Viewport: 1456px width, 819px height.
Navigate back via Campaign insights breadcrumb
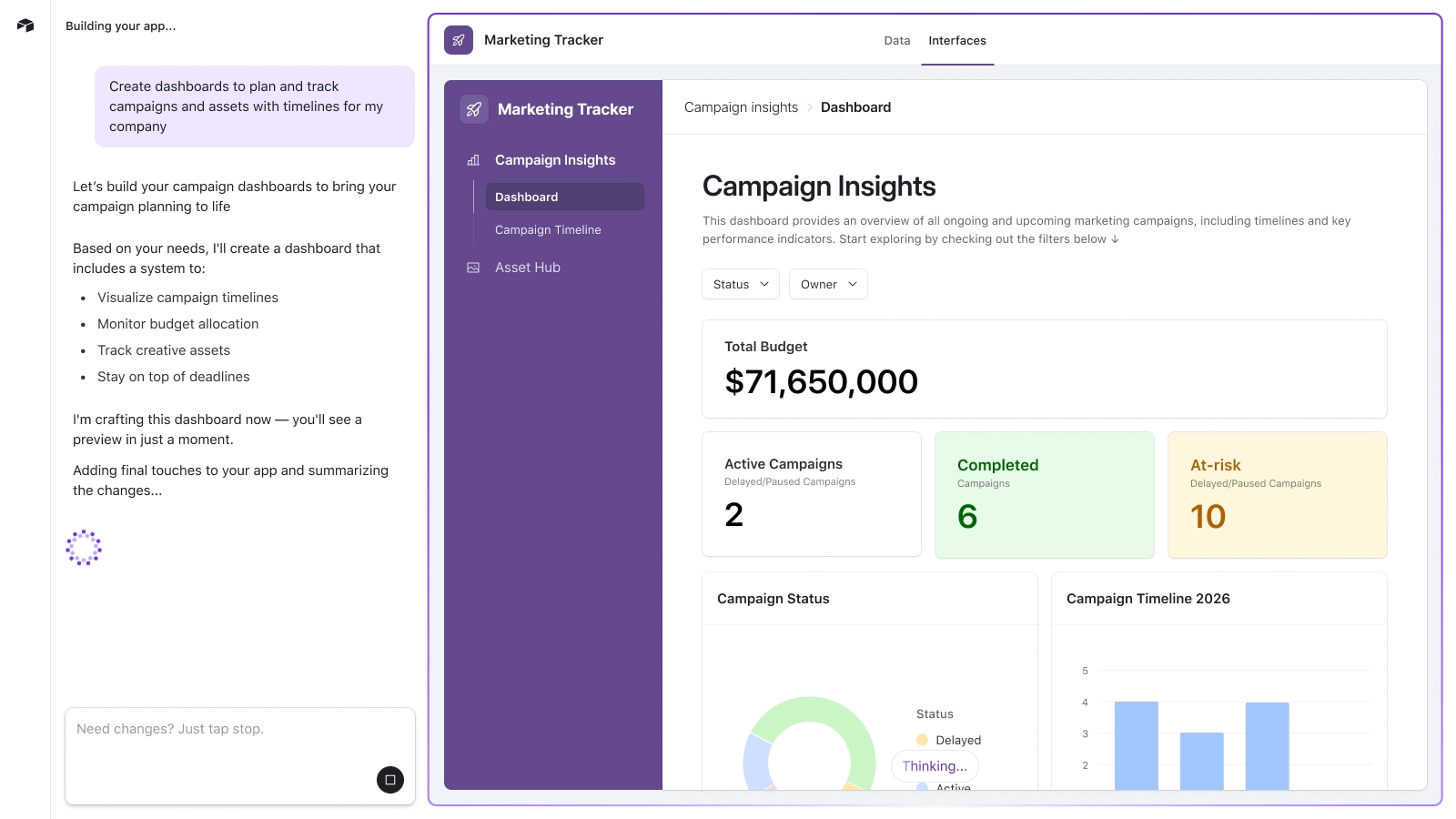741,106
